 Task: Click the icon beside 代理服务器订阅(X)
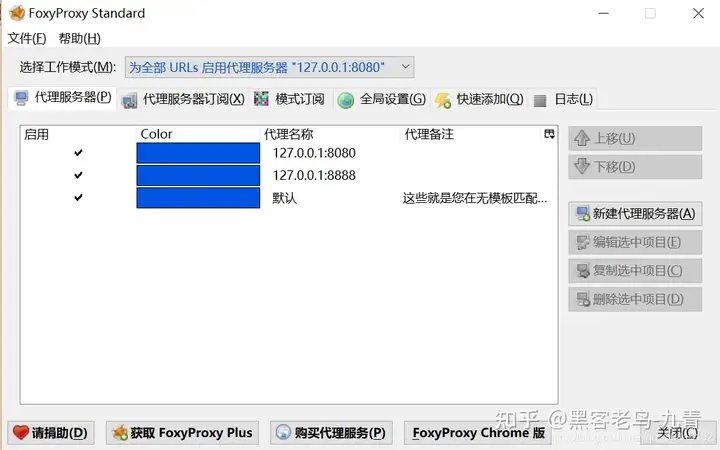[129, 101]
